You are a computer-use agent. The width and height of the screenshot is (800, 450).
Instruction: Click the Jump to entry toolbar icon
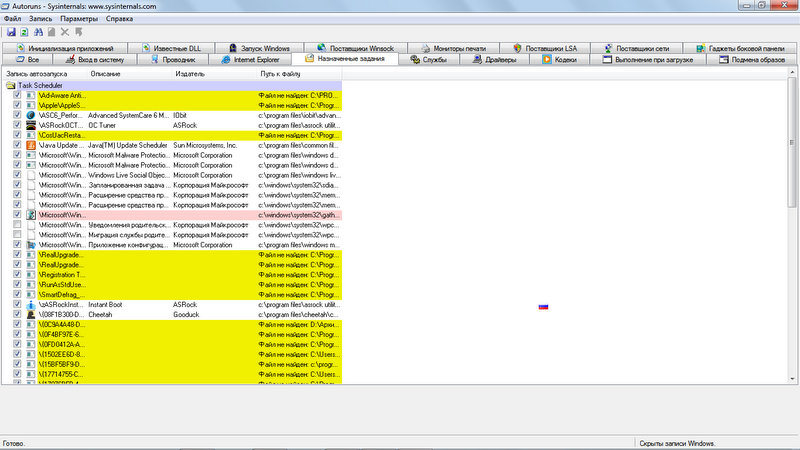point(79,32)
